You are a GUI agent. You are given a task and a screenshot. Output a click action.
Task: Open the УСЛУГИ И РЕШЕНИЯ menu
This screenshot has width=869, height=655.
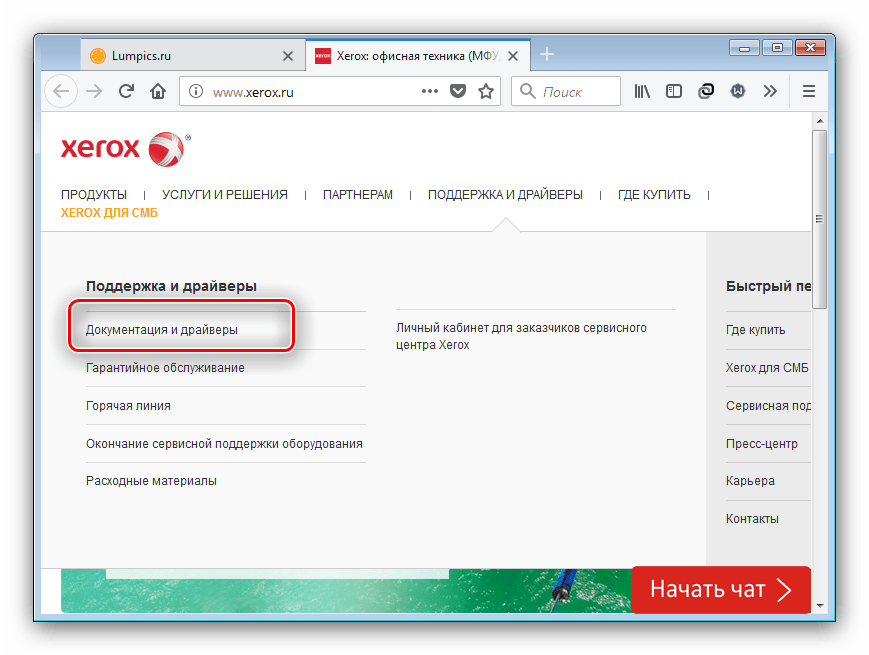tap(225, 195)
